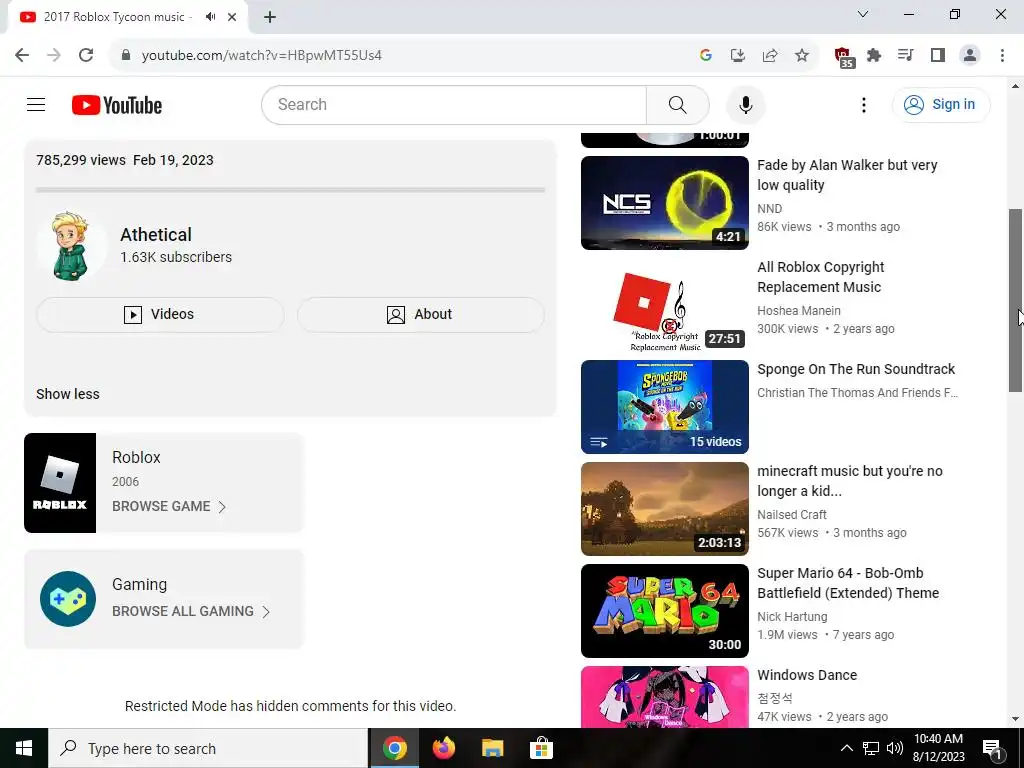Open Chrome three-dot menu
The image size is (1024, 768).
pyautogui.click(x=1002, y=55)
